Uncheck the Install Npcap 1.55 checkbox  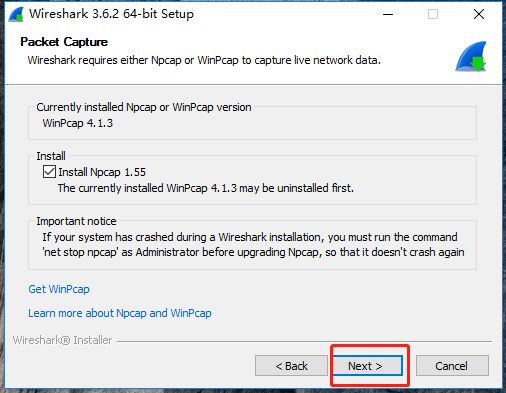49,172
